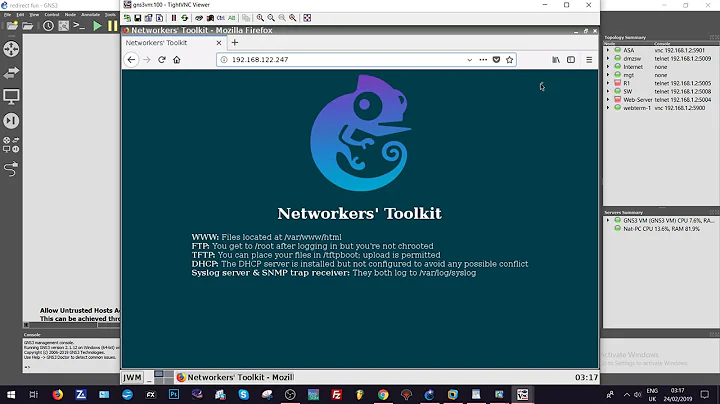Open TightVNC connection options icon
This screenshot has height=404, width=720.
[x=148, y=18]
